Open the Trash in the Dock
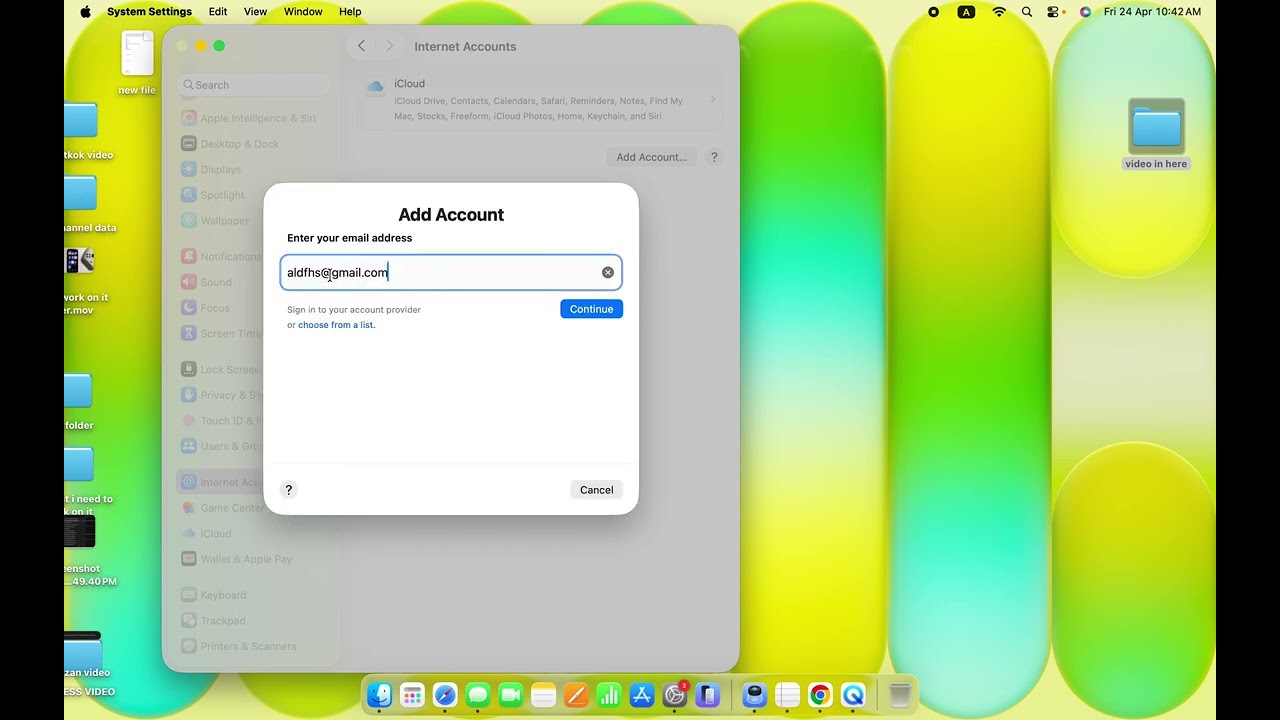The height and width of the screenshot is (720, 1280). [899, 695]
